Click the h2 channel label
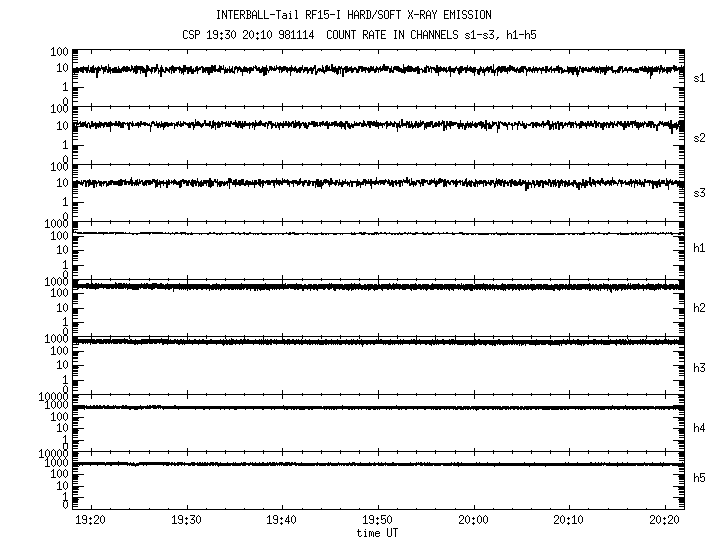The image size is (720, 550). [700, 309]
